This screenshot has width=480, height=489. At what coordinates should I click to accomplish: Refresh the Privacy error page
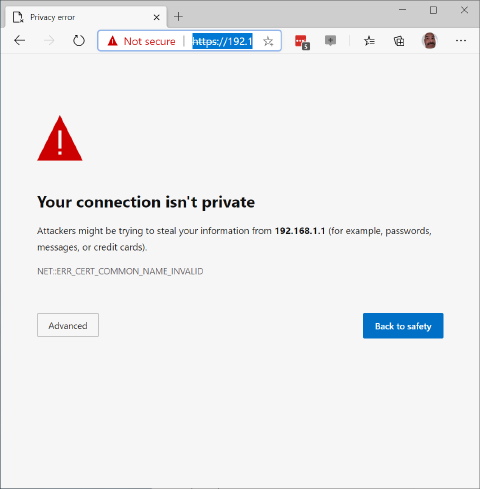(x=79, y=41)
